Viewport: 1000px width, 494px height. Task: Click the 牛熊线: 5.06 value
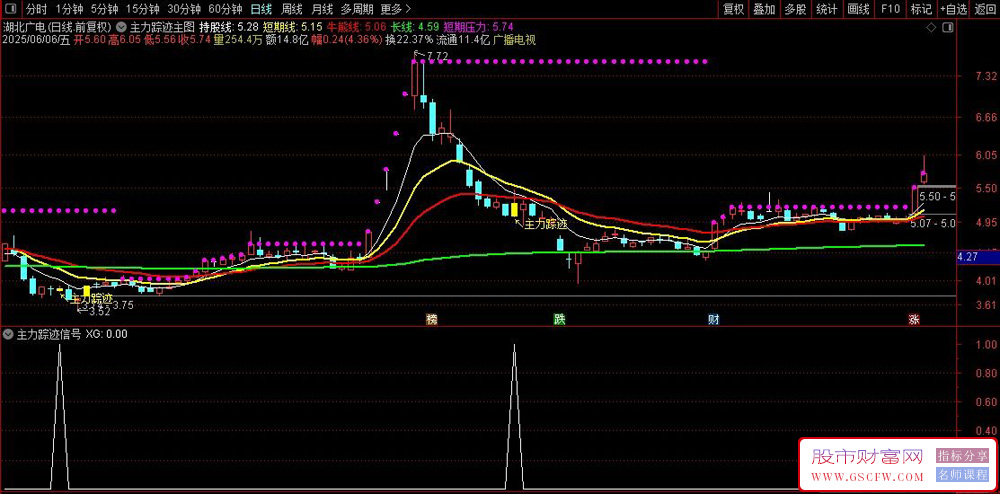[357, 27]
